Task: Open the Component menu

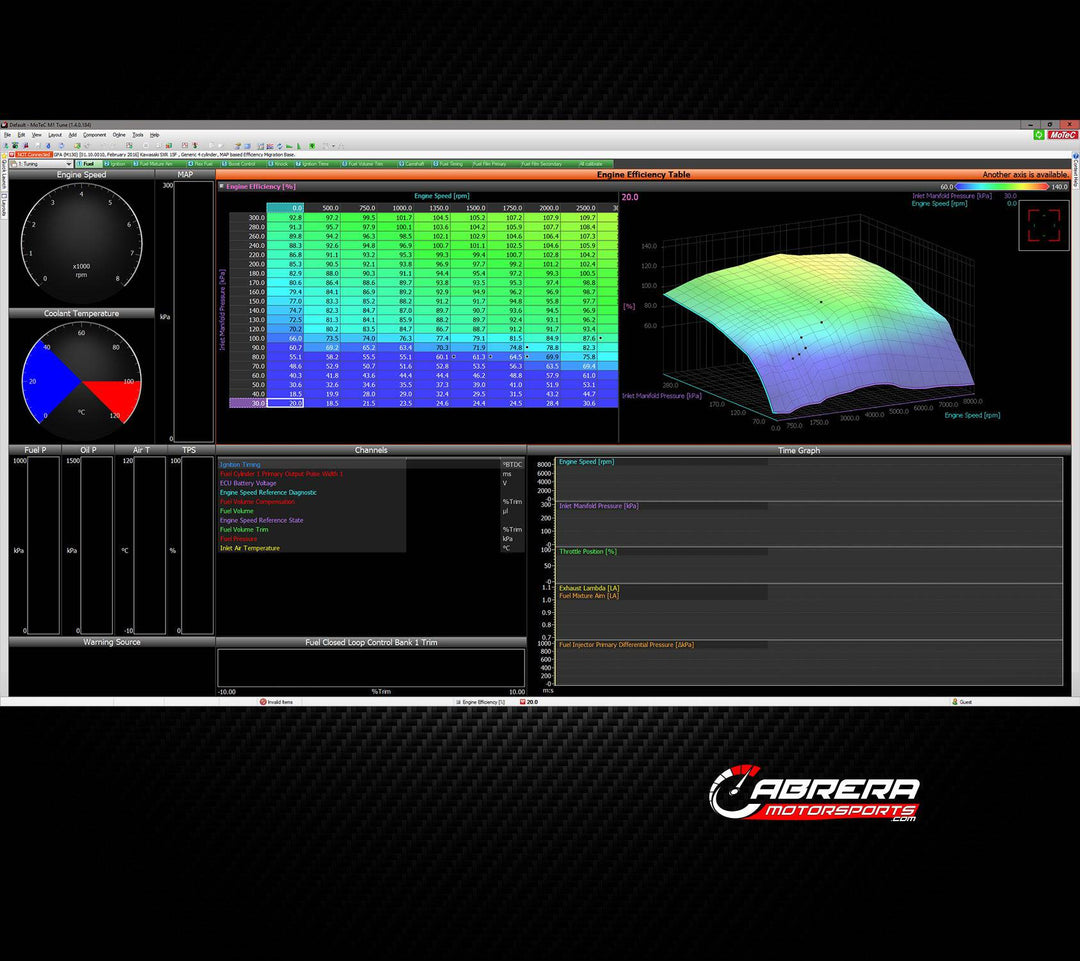Action: pyautogui.click(x=96, y=134)
